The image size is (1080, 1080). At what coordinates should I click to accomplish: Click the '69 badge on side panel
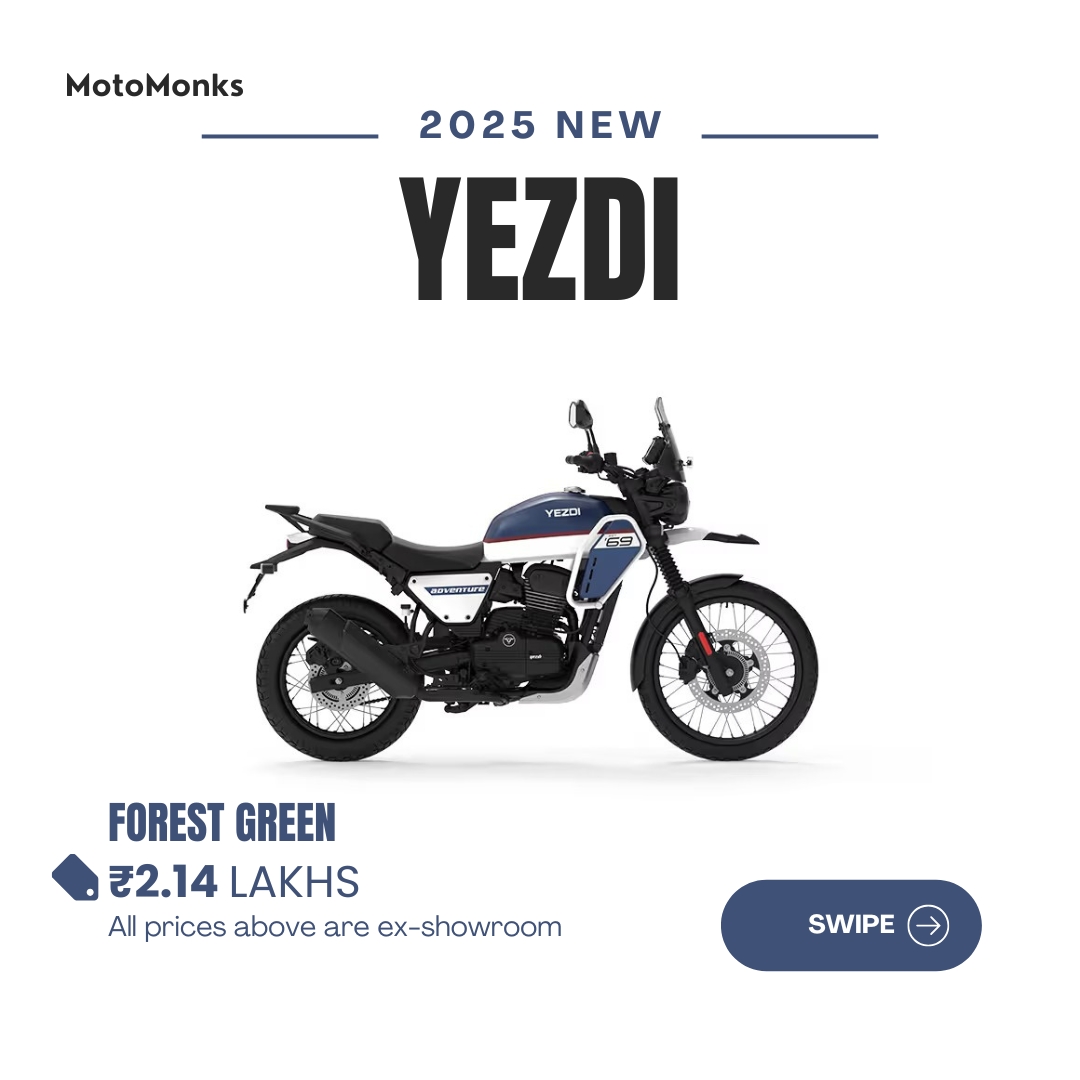tap(618, 541)
